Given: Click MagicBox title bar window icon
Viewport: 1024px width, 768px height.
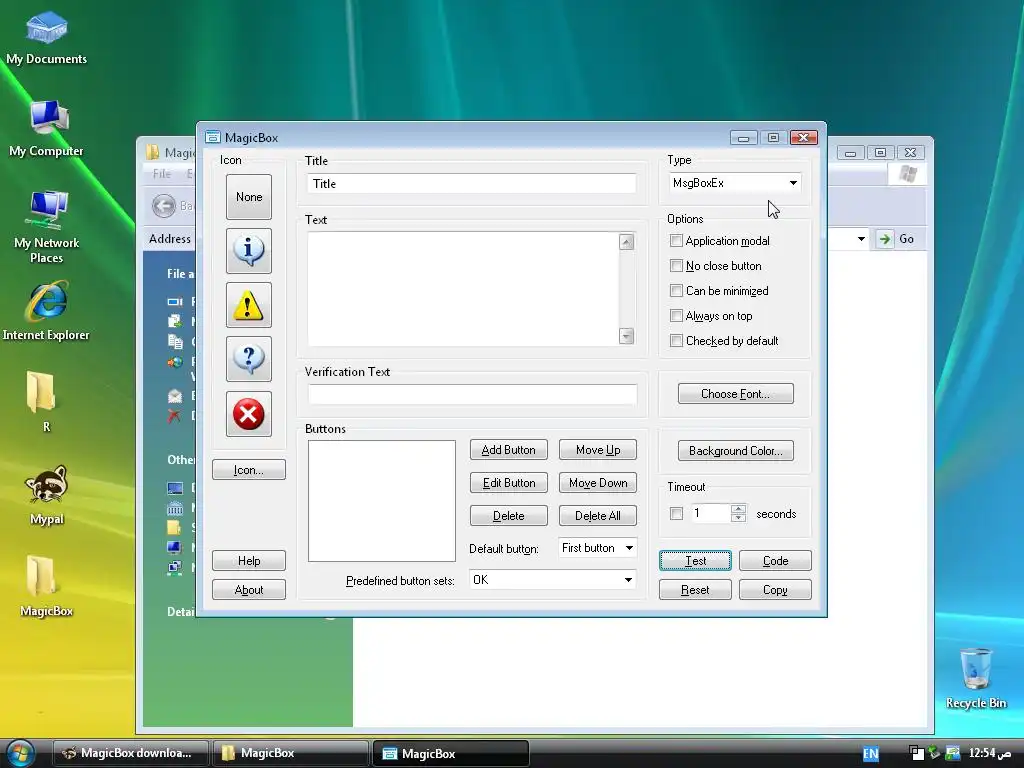Looking at the screenshot, I should (x=213, y=137).
